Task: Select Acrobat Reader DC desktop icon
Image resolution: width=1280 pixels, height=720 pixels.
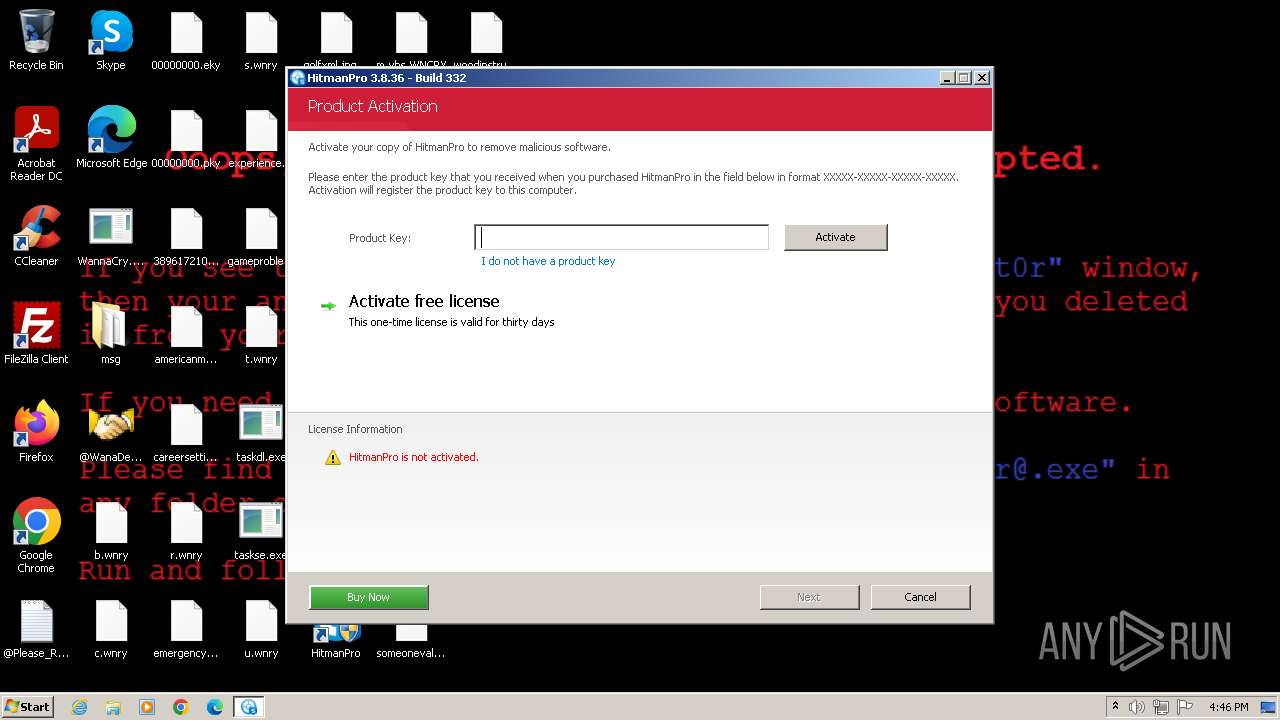Action: click(x=36, y=145)
